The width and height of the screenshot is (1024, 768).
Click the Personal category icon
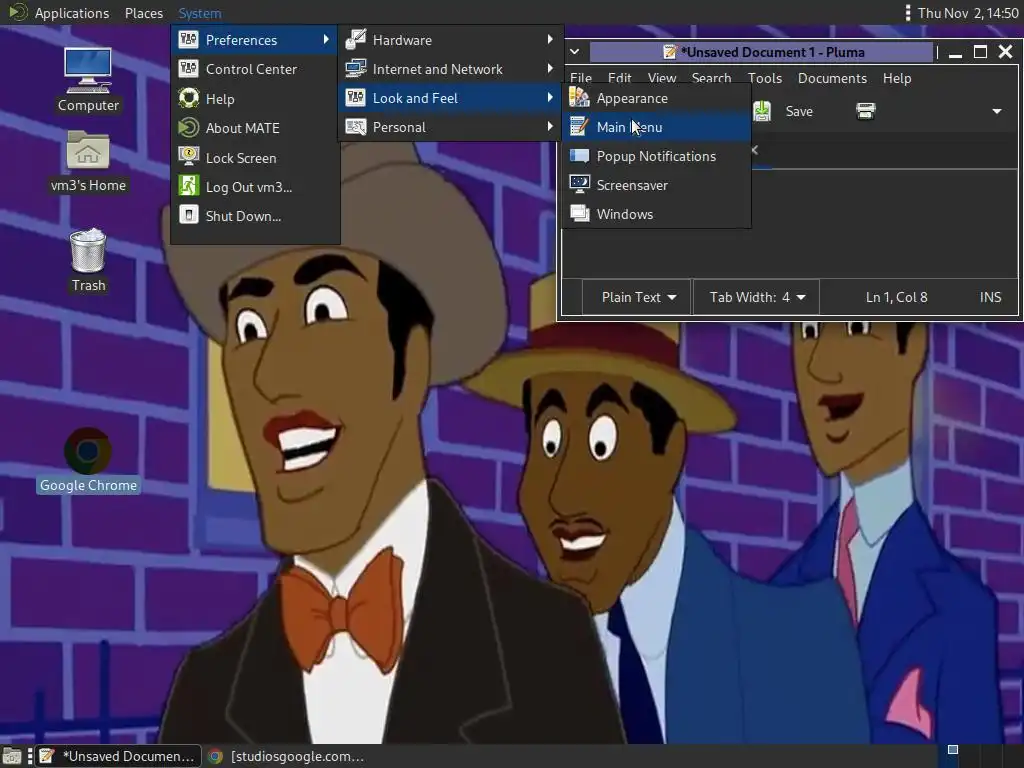click(x=356, y=127)
